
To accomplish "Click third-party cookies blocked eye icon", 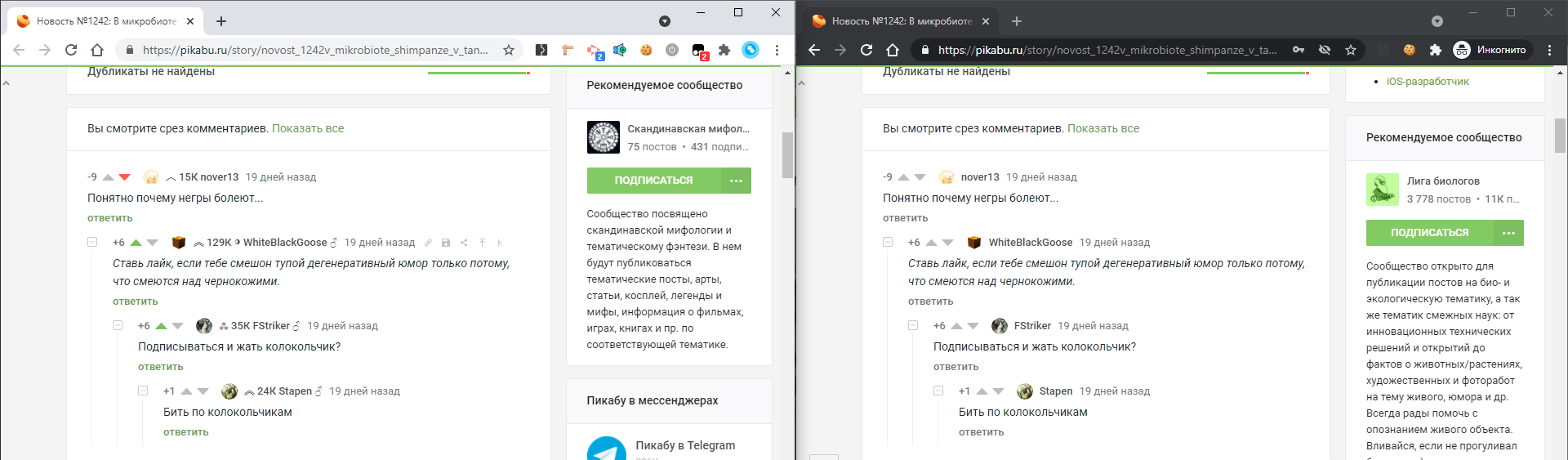I will [x=1325, y=50].
